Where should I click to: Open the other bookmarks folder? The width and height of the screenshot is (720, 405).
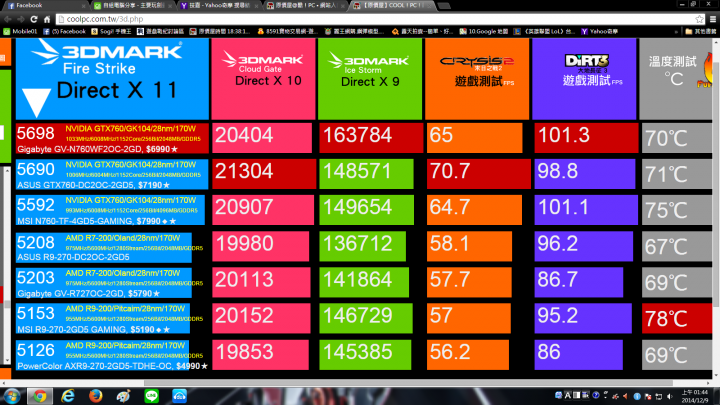click(701, 32)
